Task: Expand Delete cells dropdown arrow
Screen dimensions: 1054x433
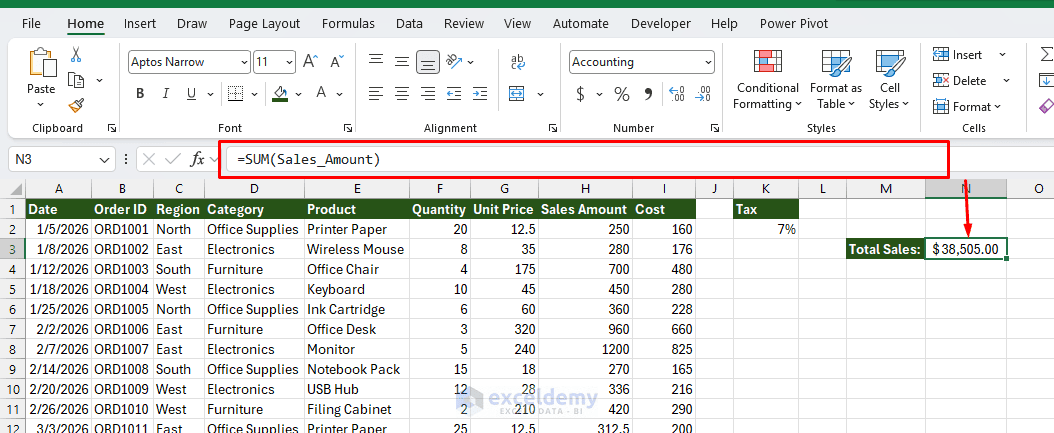Action: [x=1006, y=81]
